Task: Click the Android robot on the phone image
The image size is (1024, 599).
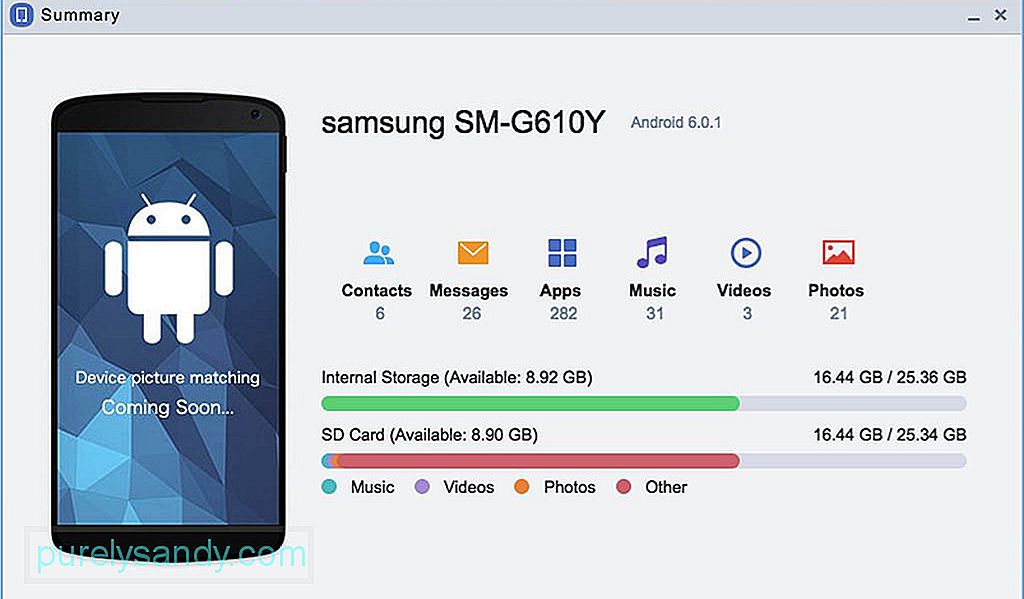Action: pos(168,268)
